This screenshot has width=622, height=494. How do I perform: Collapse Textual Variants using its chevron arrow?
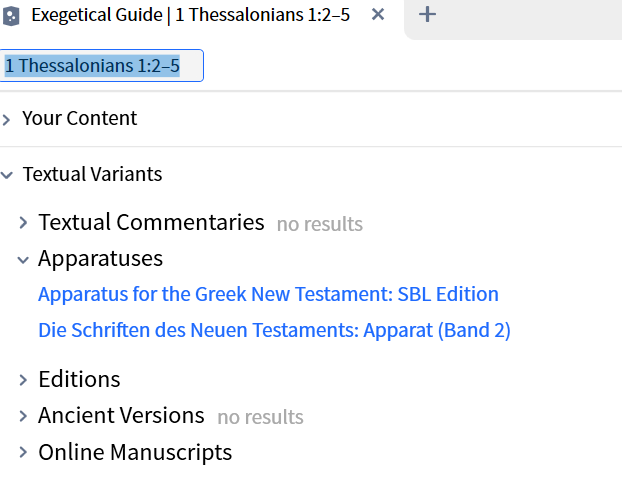(x=7, y=175)
